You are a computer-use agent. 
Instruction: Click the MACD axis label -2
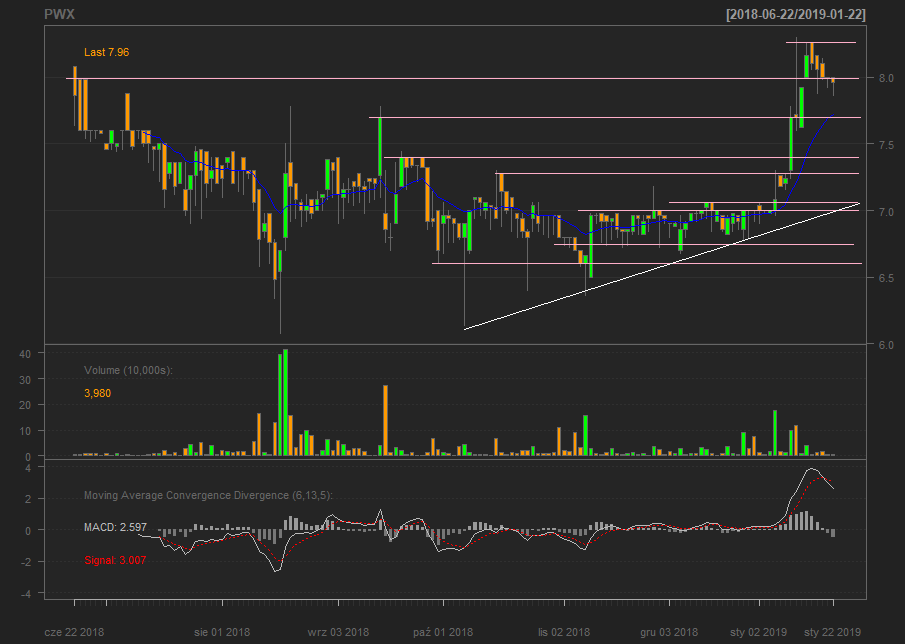pyautogui.click(x=25, y=561)
